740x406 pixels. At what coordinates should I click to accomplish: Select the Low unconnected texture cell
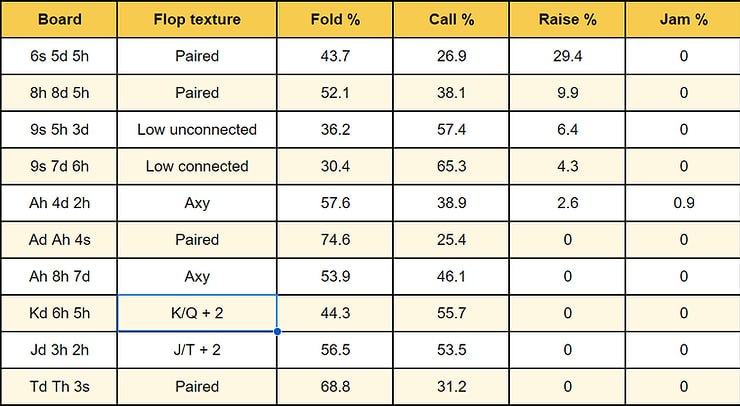(x=197, y=129)
